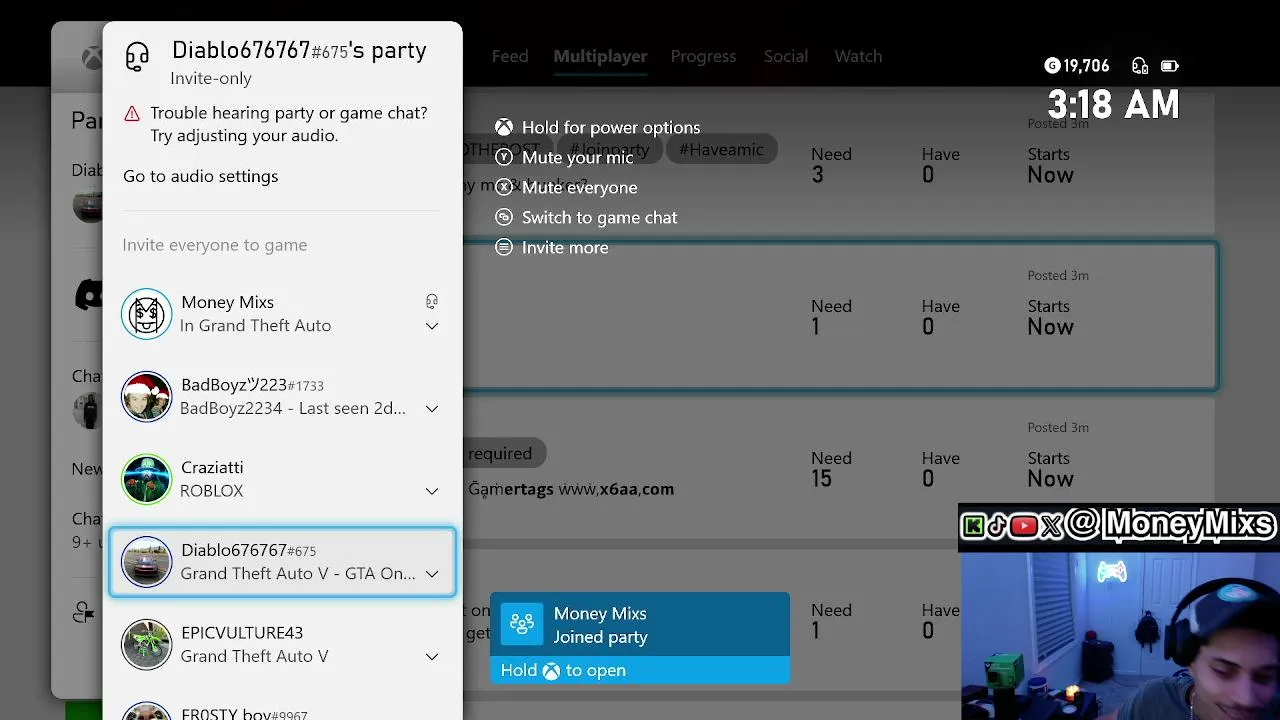Click the 19,706 Gamerscore value

1086,66
